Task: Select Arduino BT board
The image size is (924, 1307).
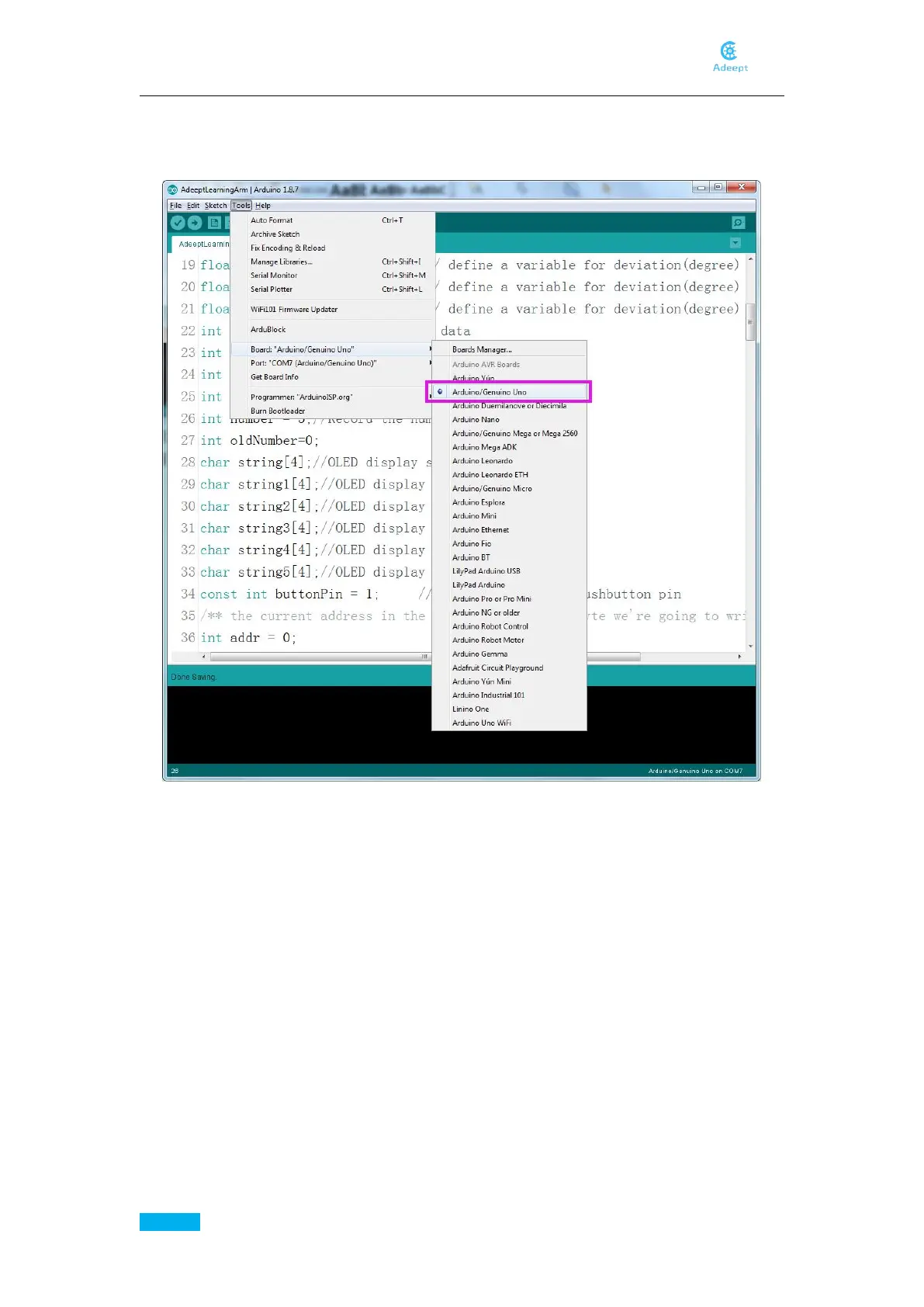Action: 509,558
